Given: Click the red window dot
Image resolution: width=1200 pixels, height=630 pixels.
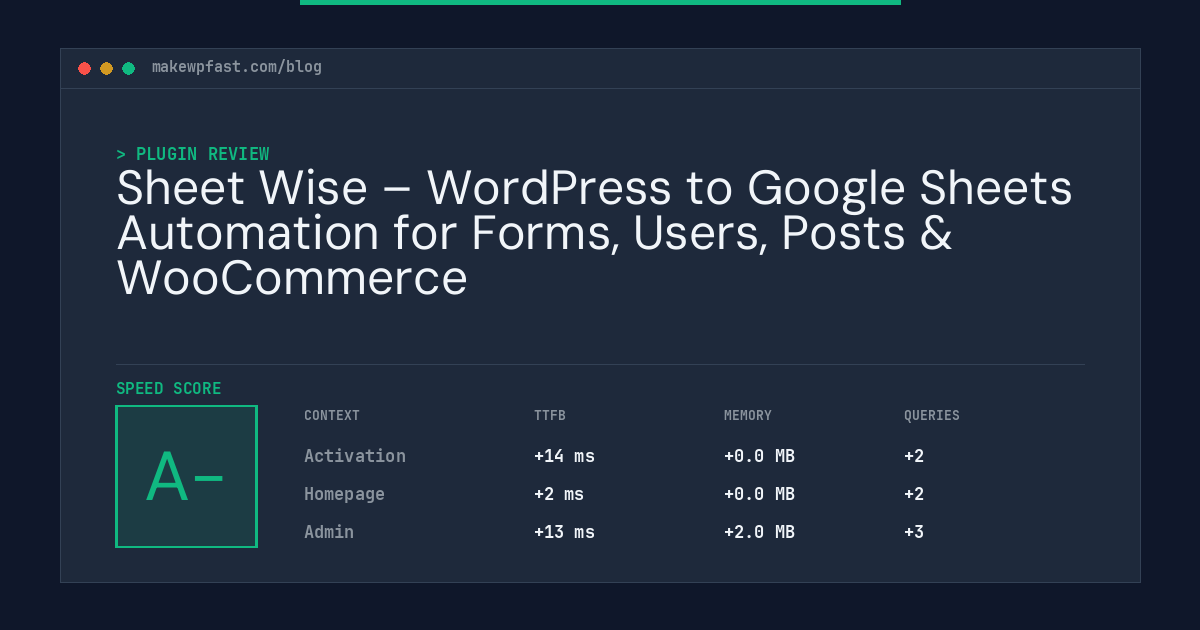Looking at the screenshot, I should pyautogui.click(x=84, y=68).
